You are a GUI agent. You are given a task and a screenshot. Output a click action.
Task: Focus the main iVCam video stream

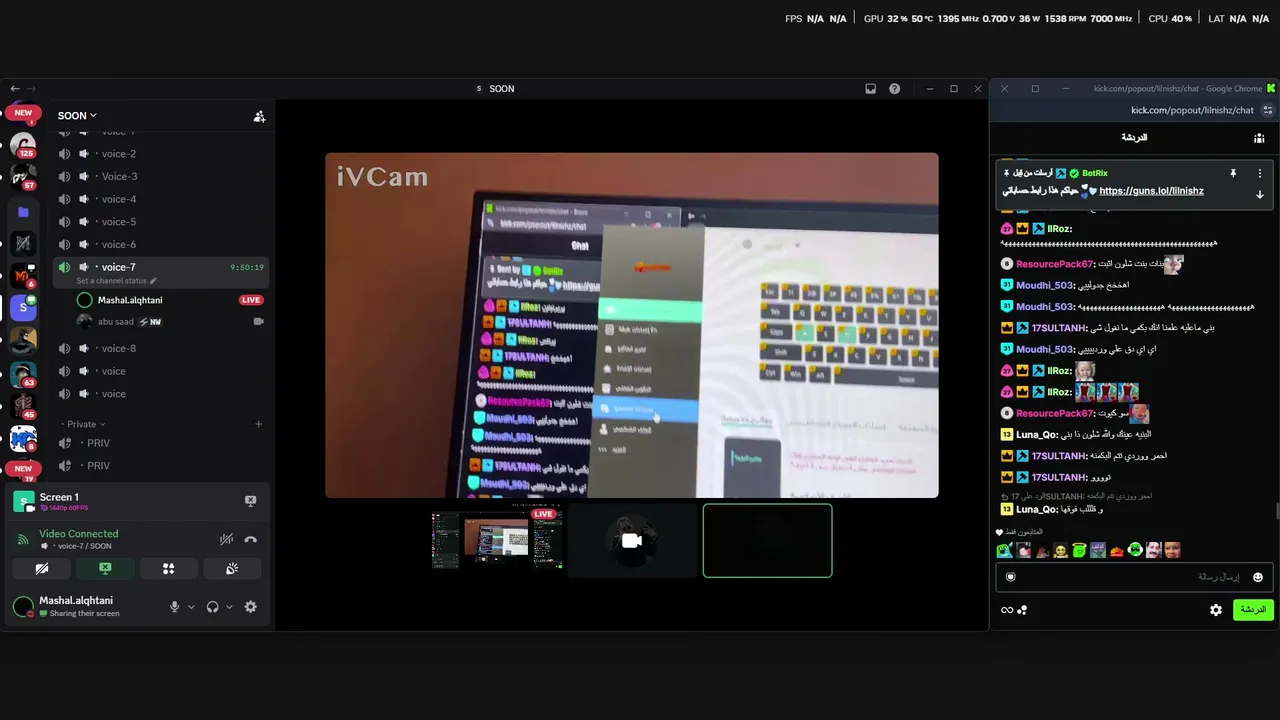point(632,325)
